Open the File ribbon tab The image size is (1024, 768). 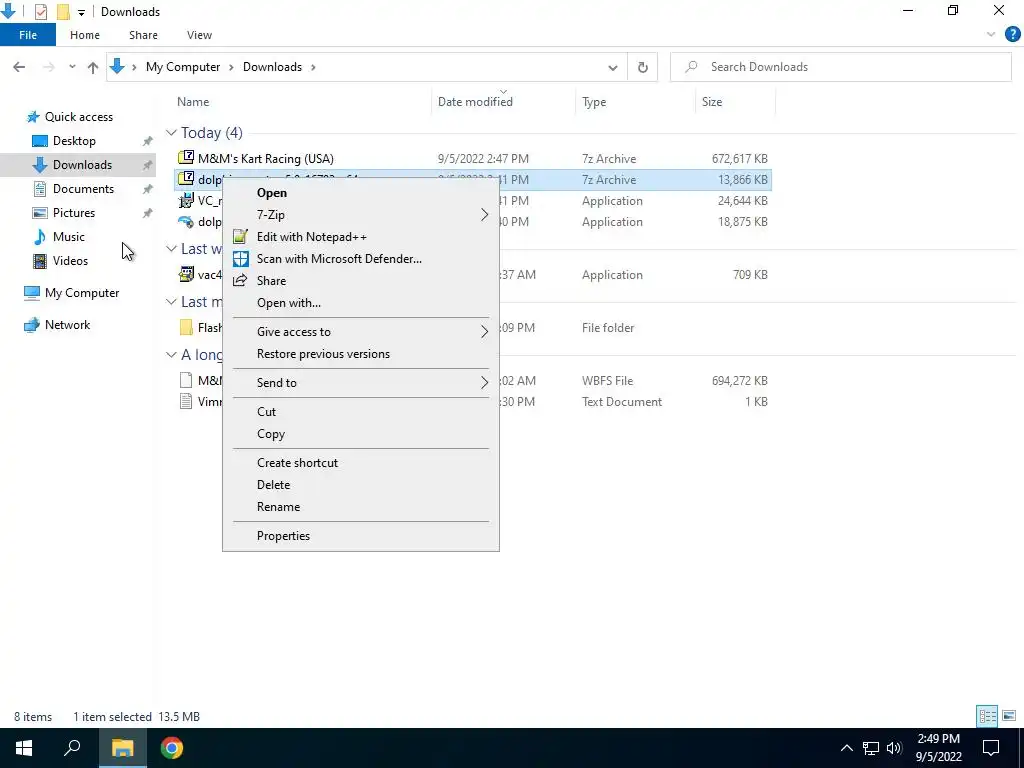tap(27, 35)
